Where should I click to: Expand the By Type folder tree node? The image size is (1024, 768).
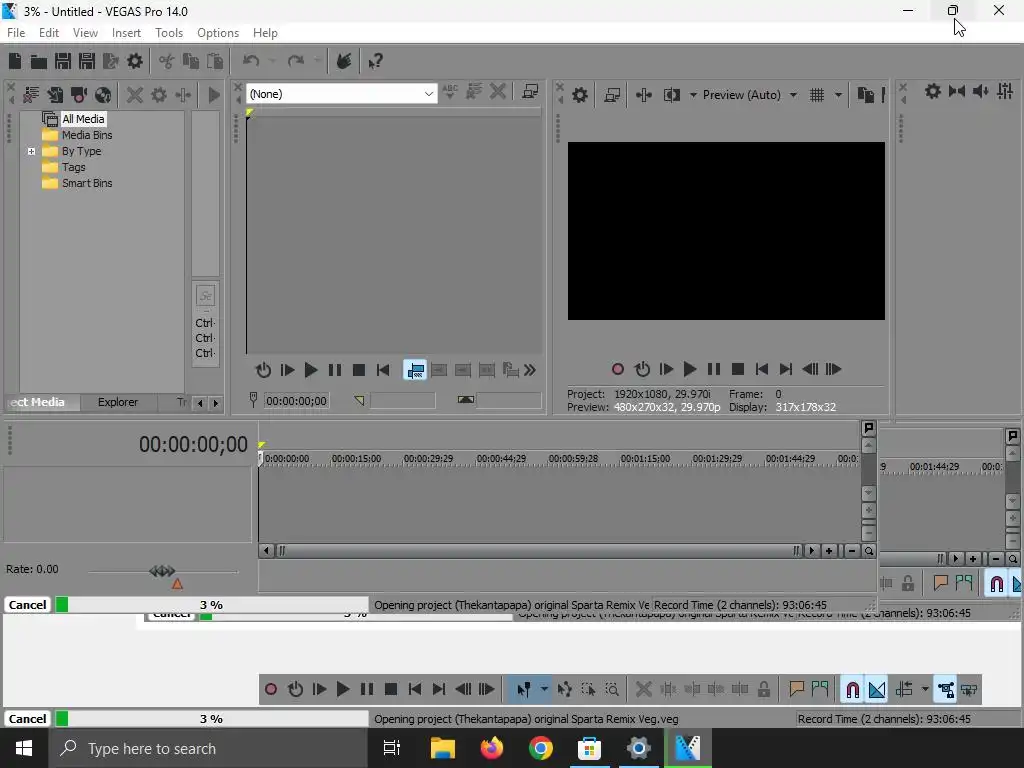click(x=31, y=152)
